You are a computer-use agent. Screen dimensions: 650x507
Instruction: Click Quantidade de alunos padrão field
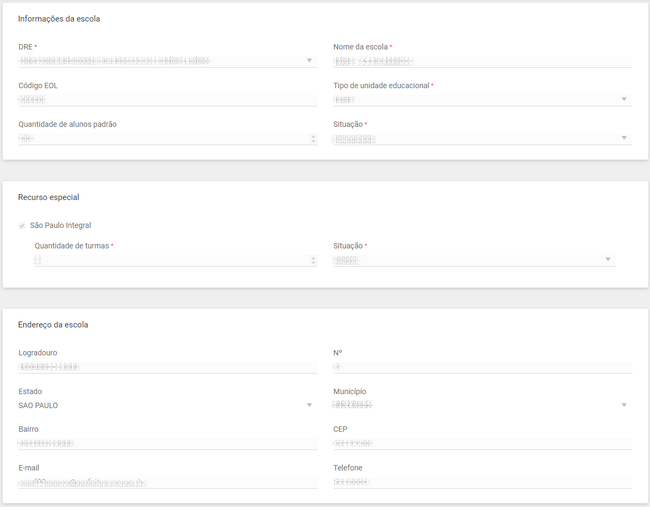pyautogui.click(x=167, y=138)
